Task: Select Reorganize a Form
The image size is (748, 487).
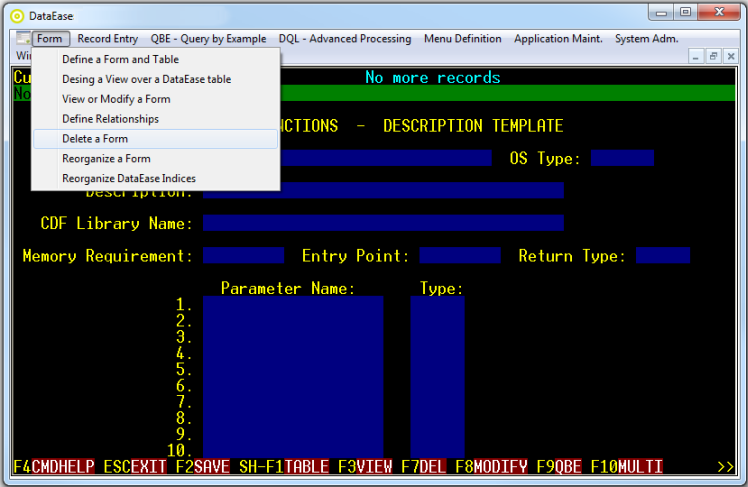Action: point(156,158)
